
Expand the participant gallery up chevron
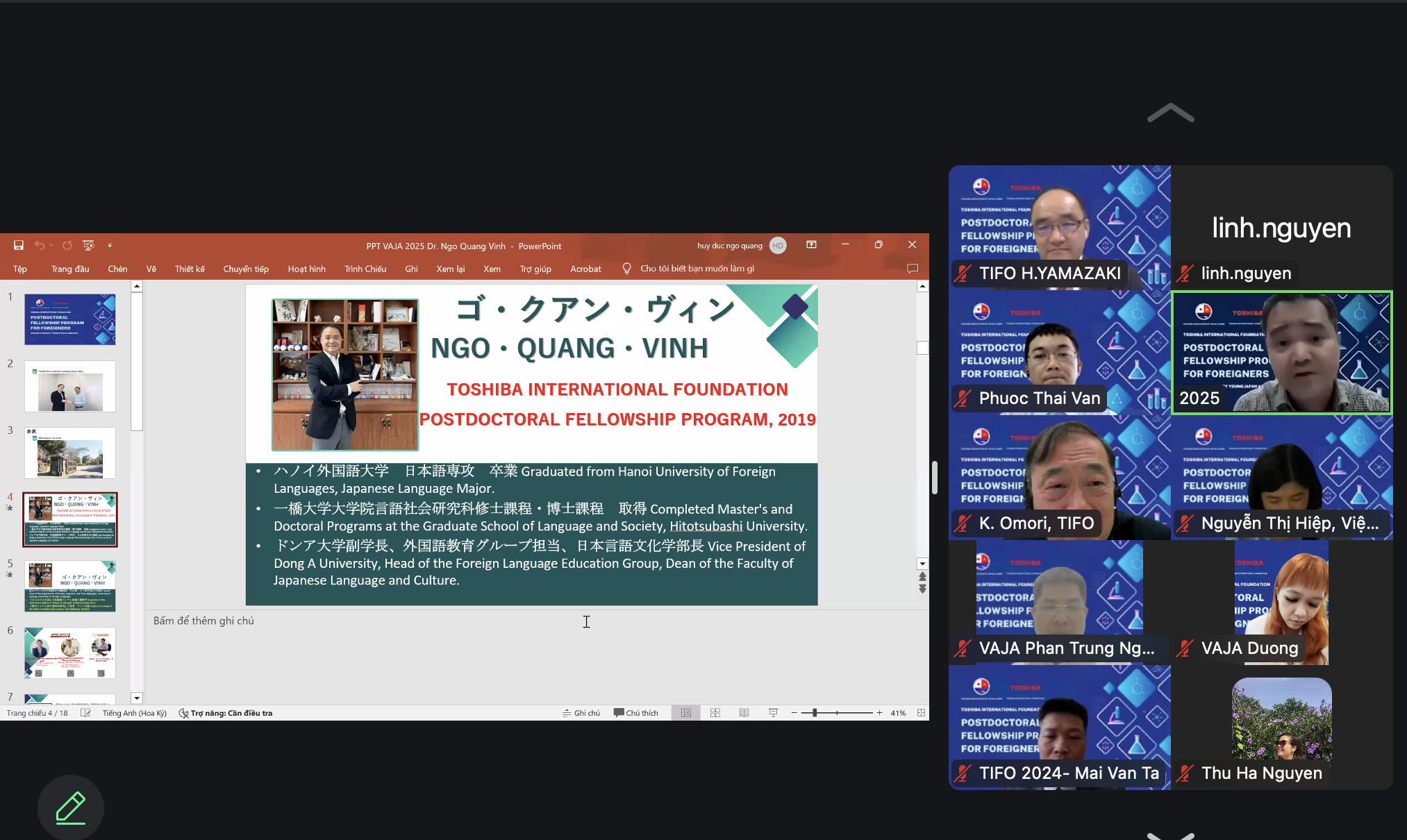pyautogui.click(x=1171, y=112)
